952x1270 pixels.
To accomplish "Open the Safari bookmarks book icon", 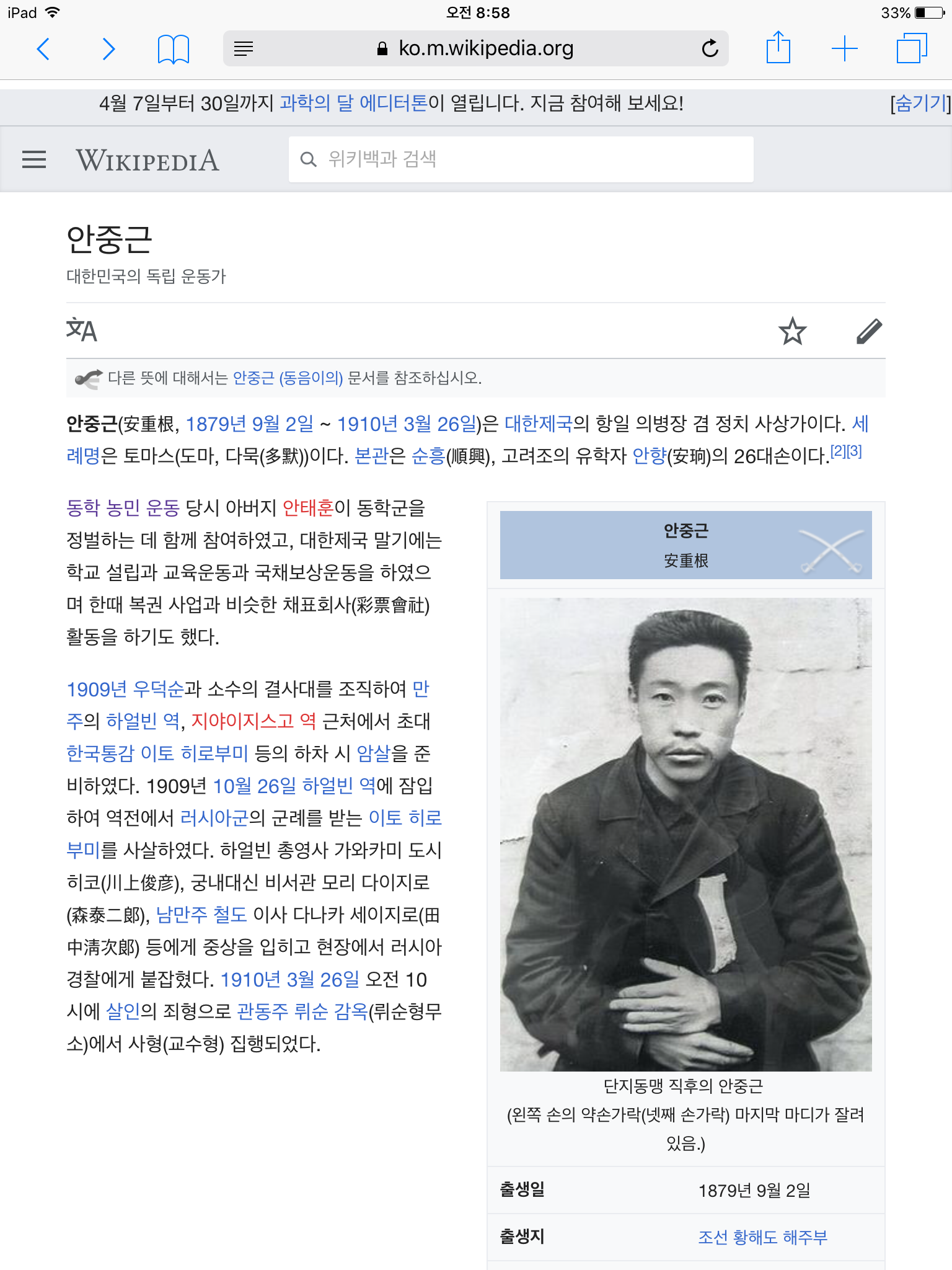I will coord(174,49).
